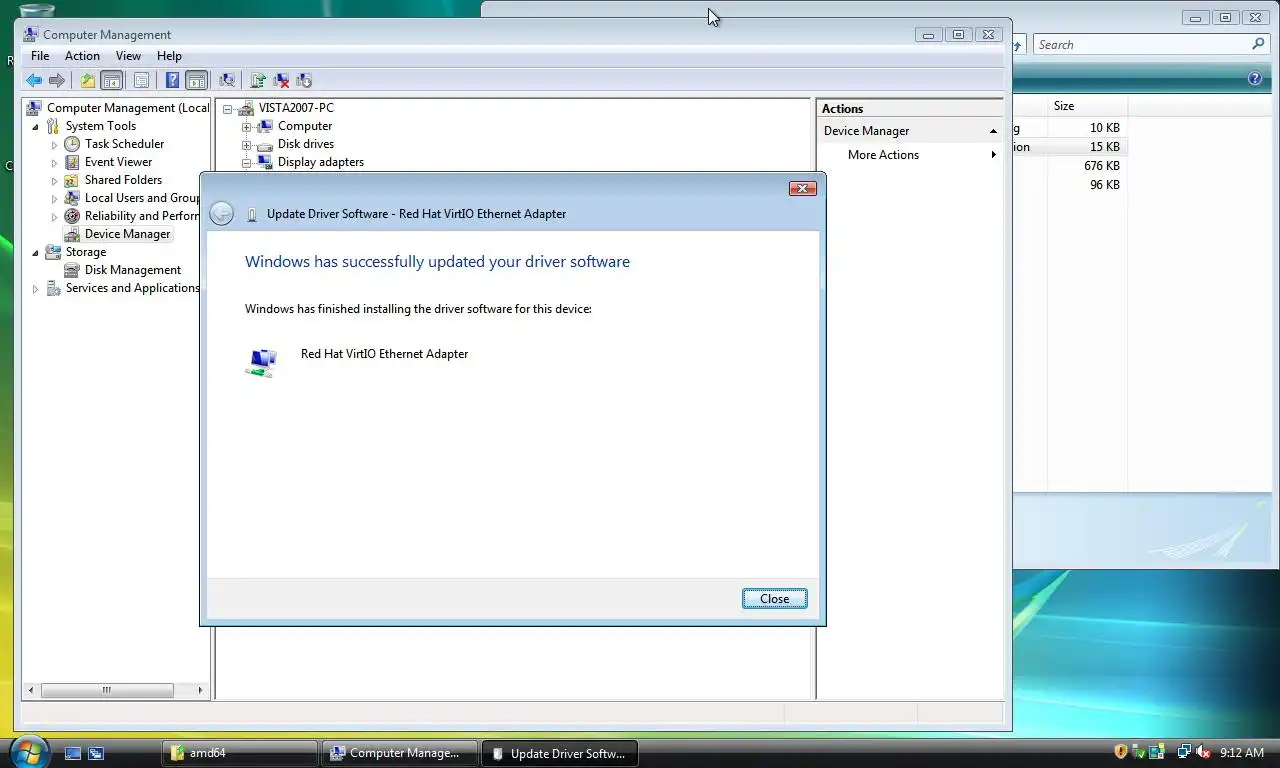
Task: Select Shared Folders in the tree
Action: 123,180
